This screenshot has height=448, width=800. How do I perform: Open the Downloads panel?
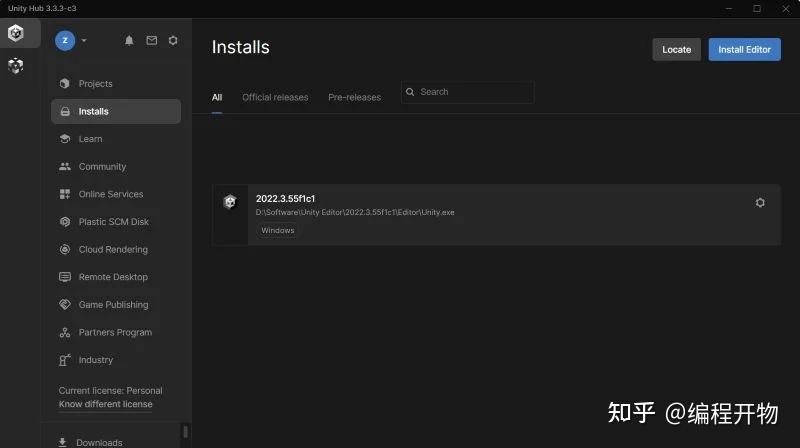99,442
